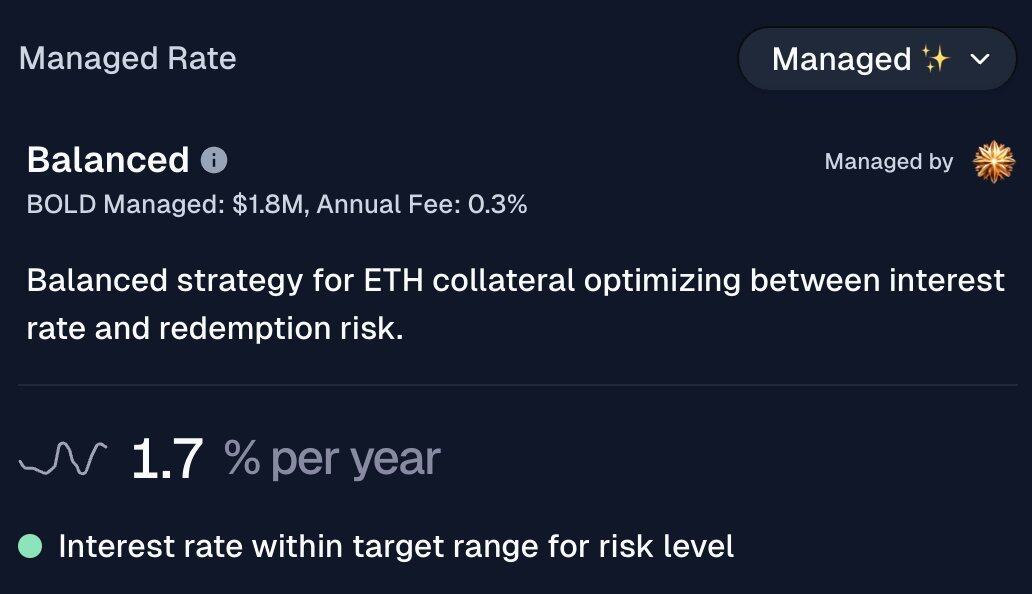Click the wavy rate chart icon
1032x594 pixels.
(x=63, y=458)
